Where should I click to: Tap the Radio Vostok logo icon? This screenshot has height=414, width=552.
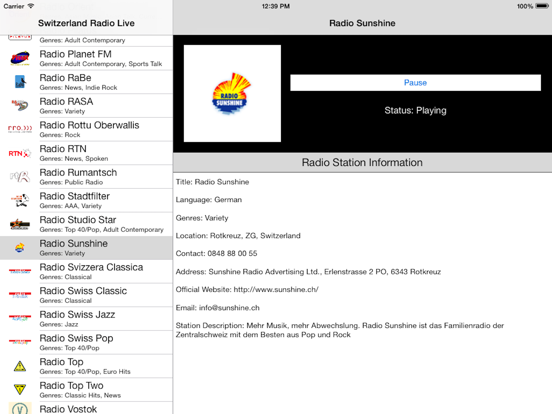click(x=20, y=408)
